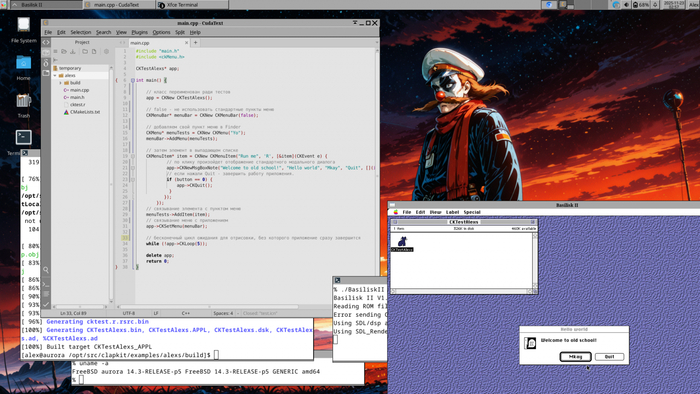This screenshot has width=700, height=394.
Task: Toggle code fold at int main() line
Action: [133, 80]
